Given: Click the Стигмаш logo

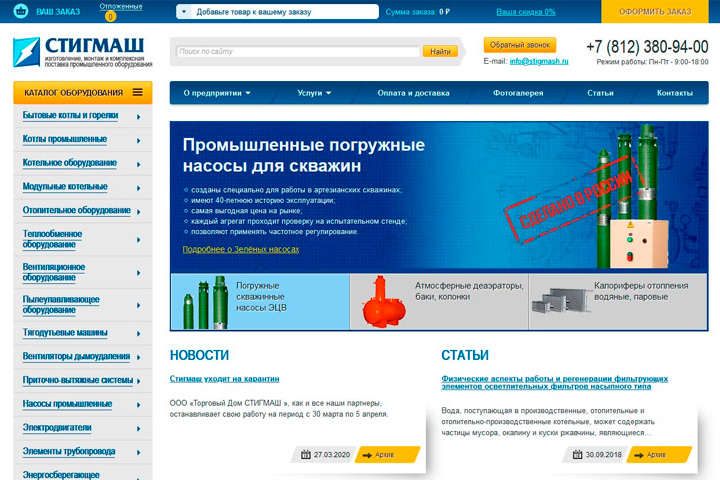Looking at the screenshot, I should [x=83, y=52].
